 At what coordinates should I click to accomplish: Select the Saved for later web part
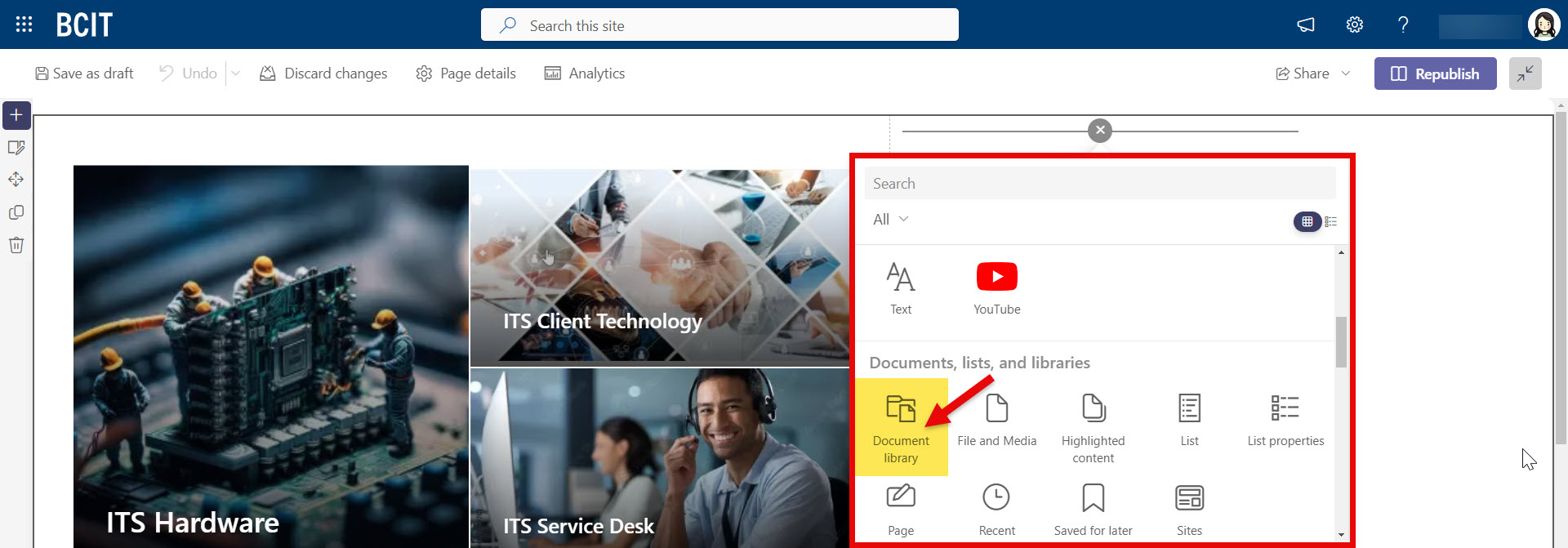click(1094, 510)
